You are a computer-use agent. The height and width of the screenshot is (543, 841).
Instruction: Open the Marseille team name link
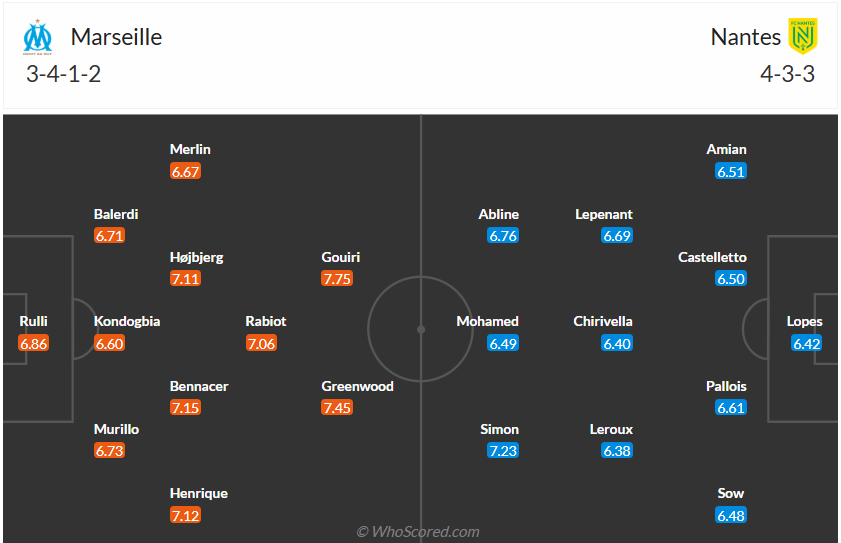click(x=116, y=37)
